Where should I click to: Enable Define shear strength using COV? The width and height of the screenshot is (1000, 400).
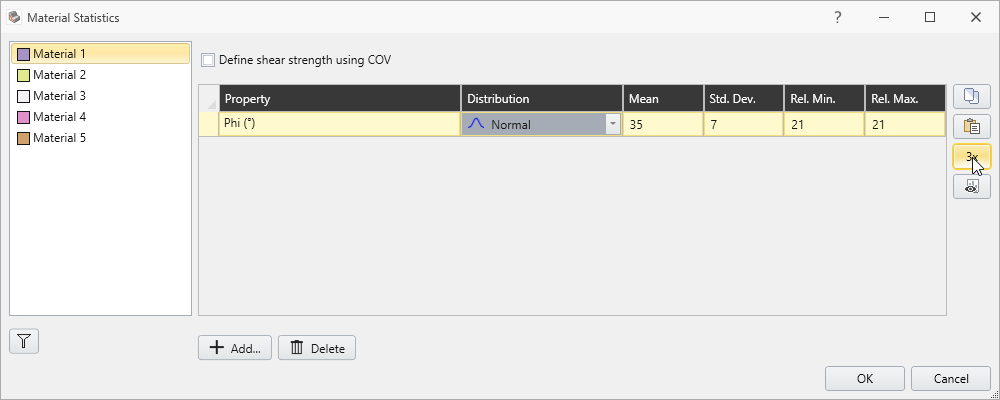[208, 60]
